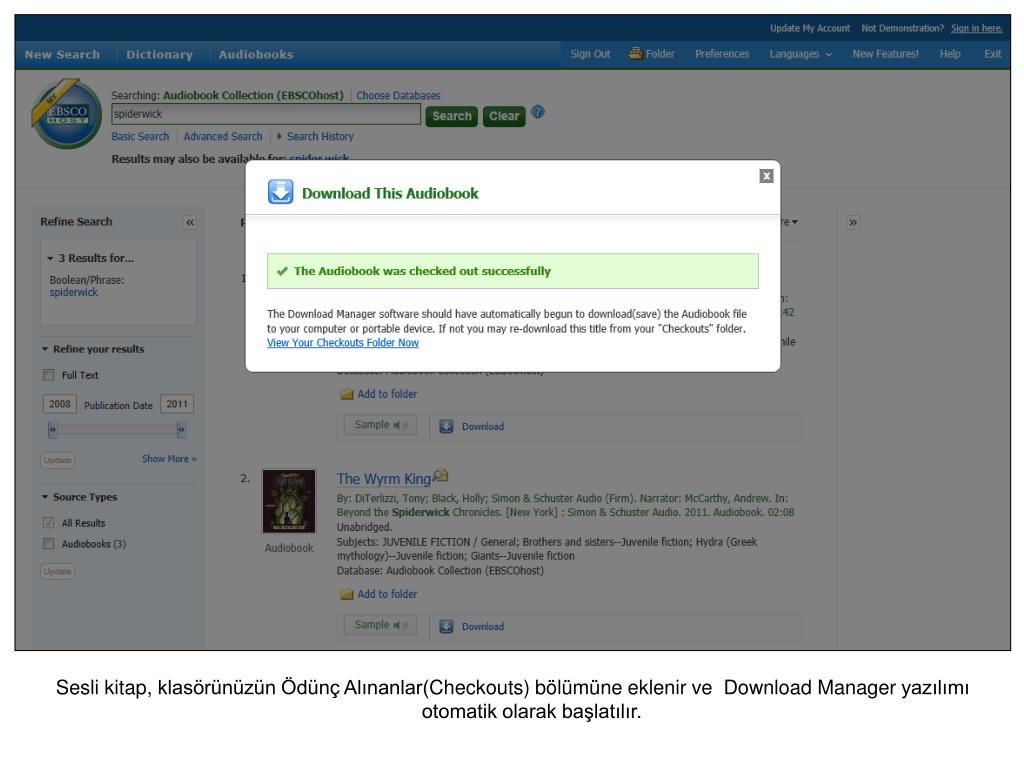
Task: Click the green Clear button
Action: click(504, 116)
